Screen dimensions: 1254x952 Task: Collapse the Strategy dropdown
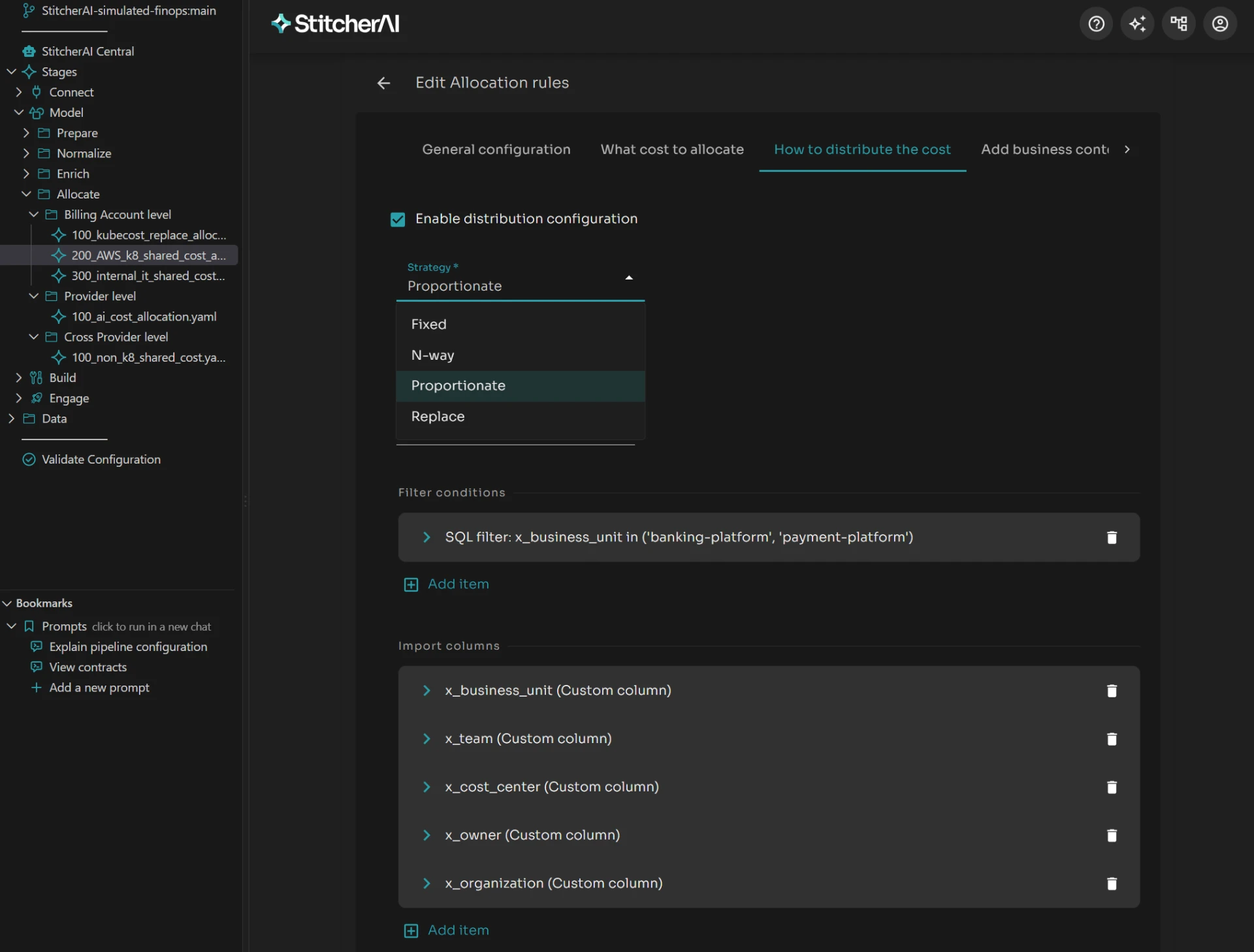(x=629, y=278)
